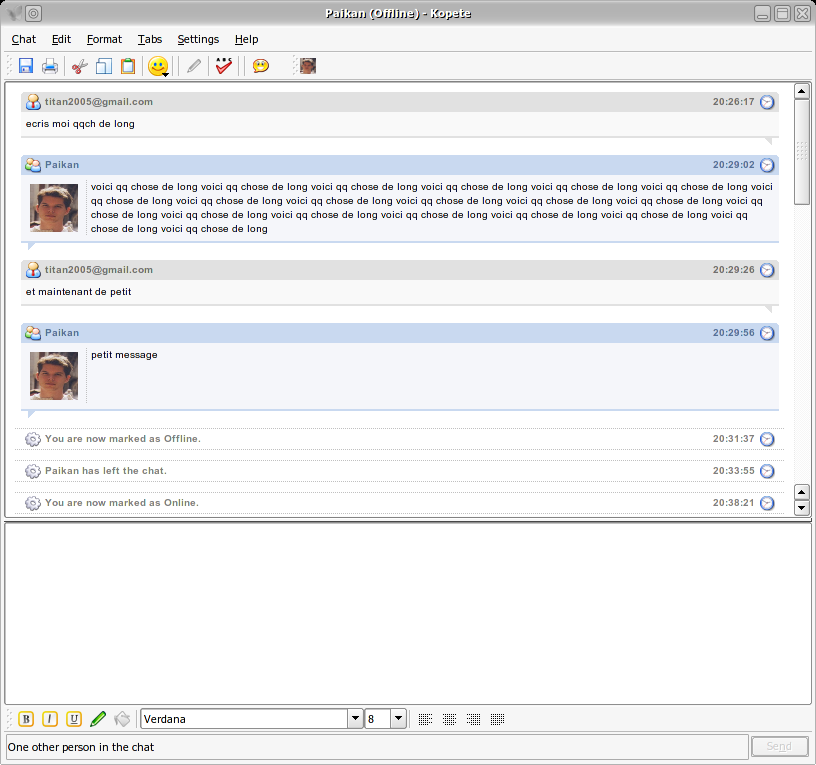Screen dimensions: 816x765
Task: Click the chat scrollbar upper down-arrow button
Action: coord(801,492)
